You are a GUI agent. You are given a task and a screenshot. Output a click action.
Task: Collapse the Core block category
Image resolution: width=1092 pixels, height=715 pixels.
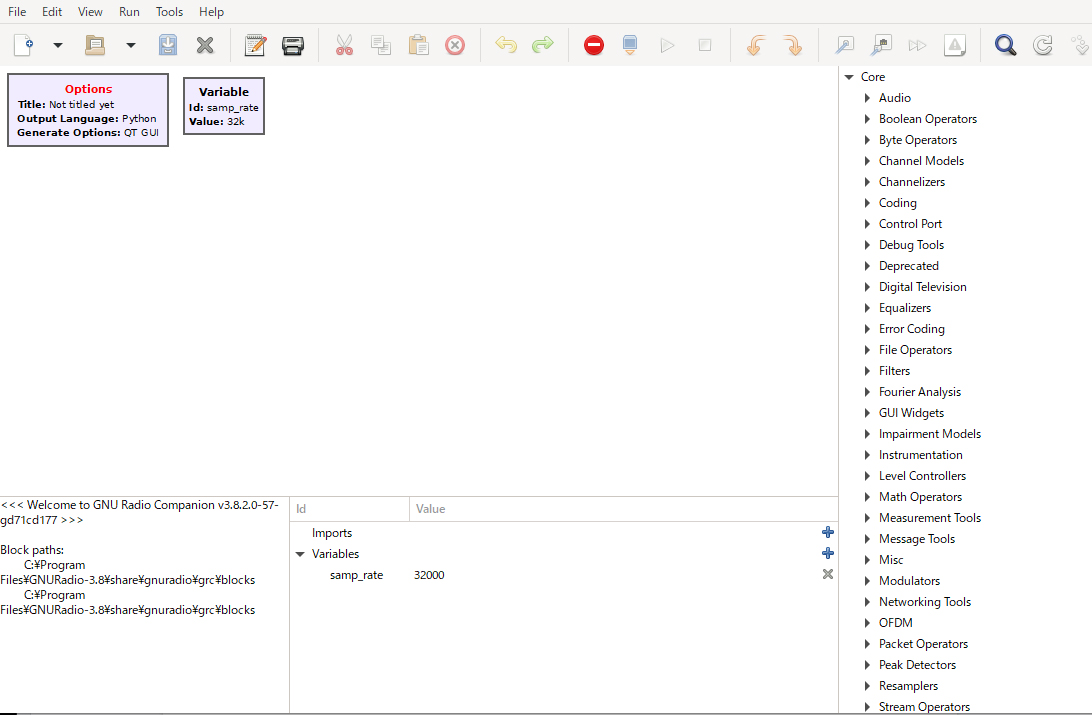tap(849, 77)
